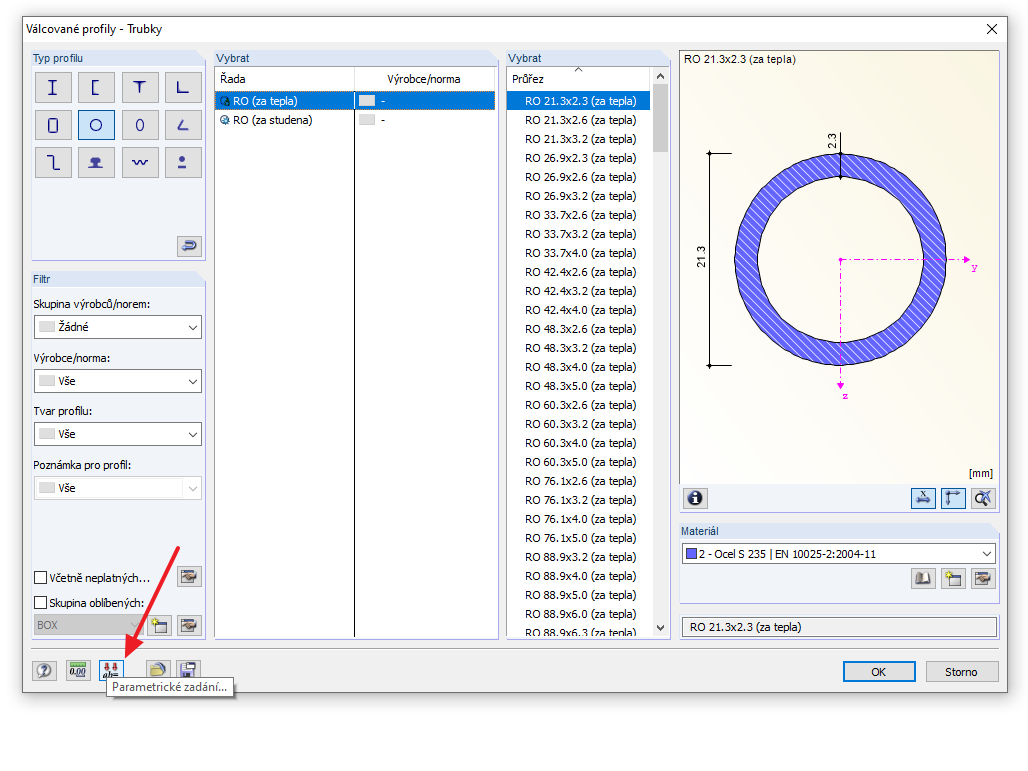
Task: Select the rectangular hollow section profile type
Action: coord(53,125)
